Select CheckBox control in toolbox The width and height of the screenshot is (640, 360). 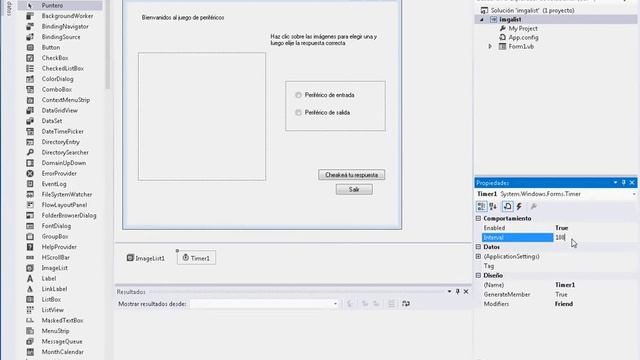click(x=55, y=58)
